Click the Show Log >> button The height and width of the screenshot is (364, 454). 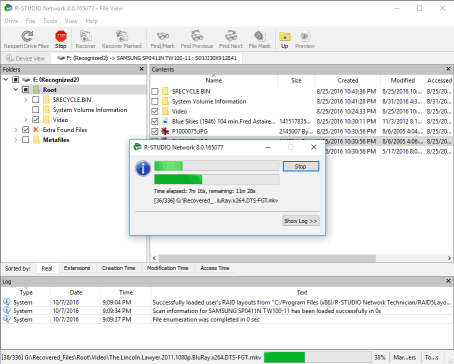pyautogui.click(x=301, y=221)
